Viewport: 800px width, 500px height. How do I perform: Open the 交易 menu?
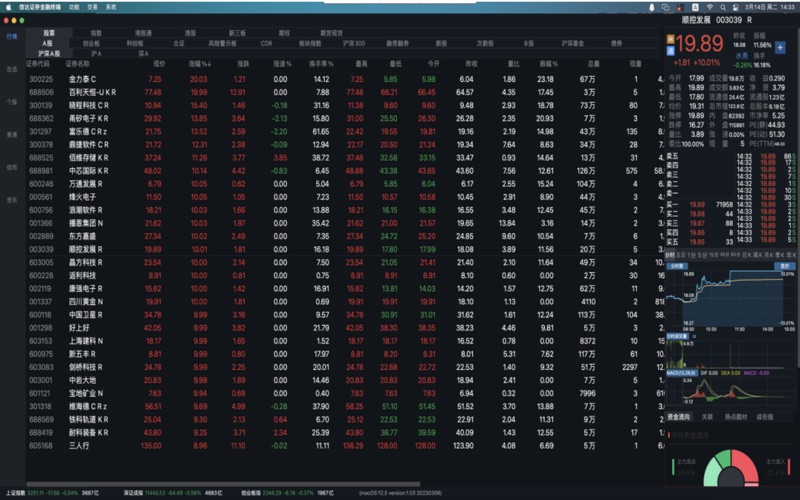[x=92, y=5]
